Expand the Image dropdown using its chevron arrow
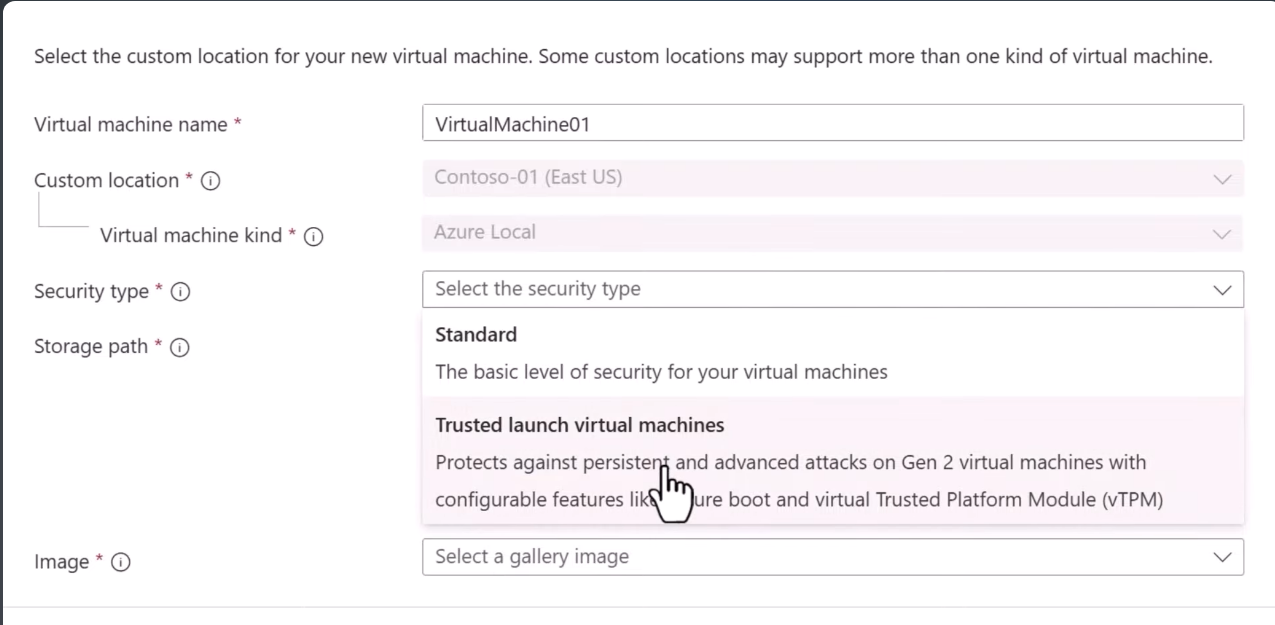This screenshot has width=1275, height=625. point(1221,557)
